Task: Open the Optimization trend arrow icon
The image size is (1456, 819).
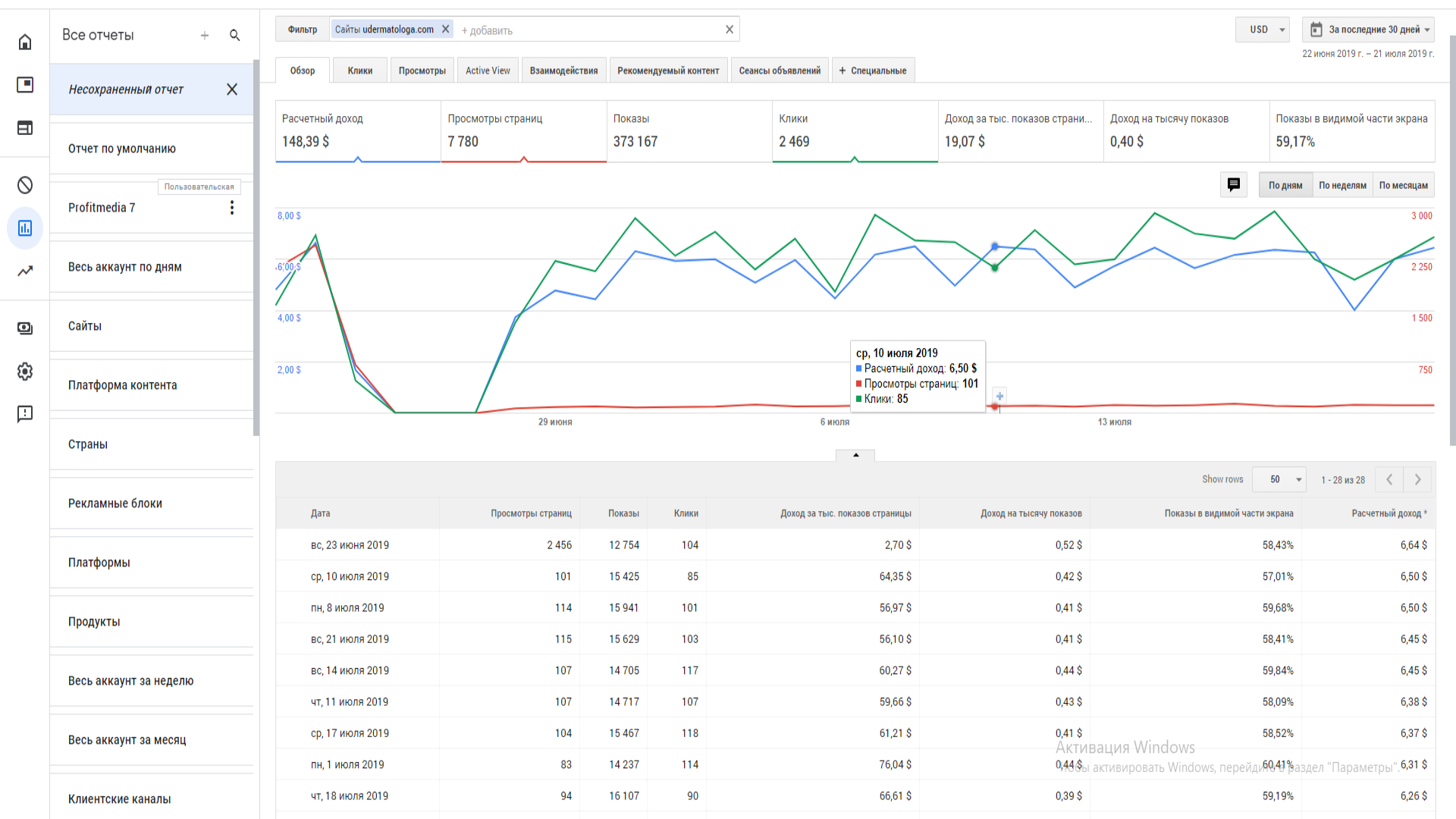Action: point(25,271)
